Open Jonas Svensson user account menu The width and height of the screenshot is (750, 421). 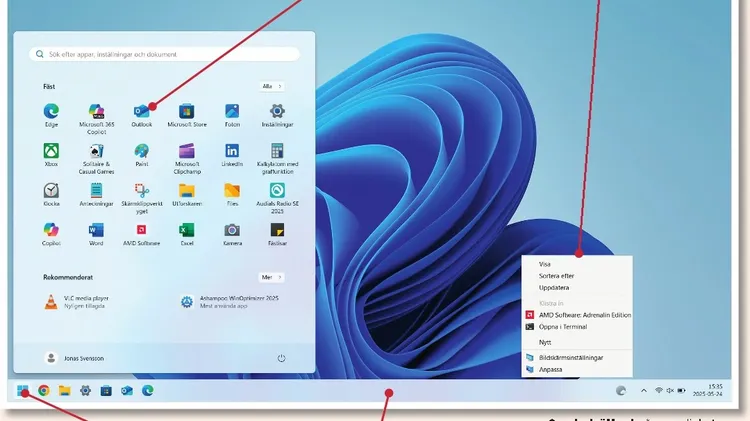(74, 358)
